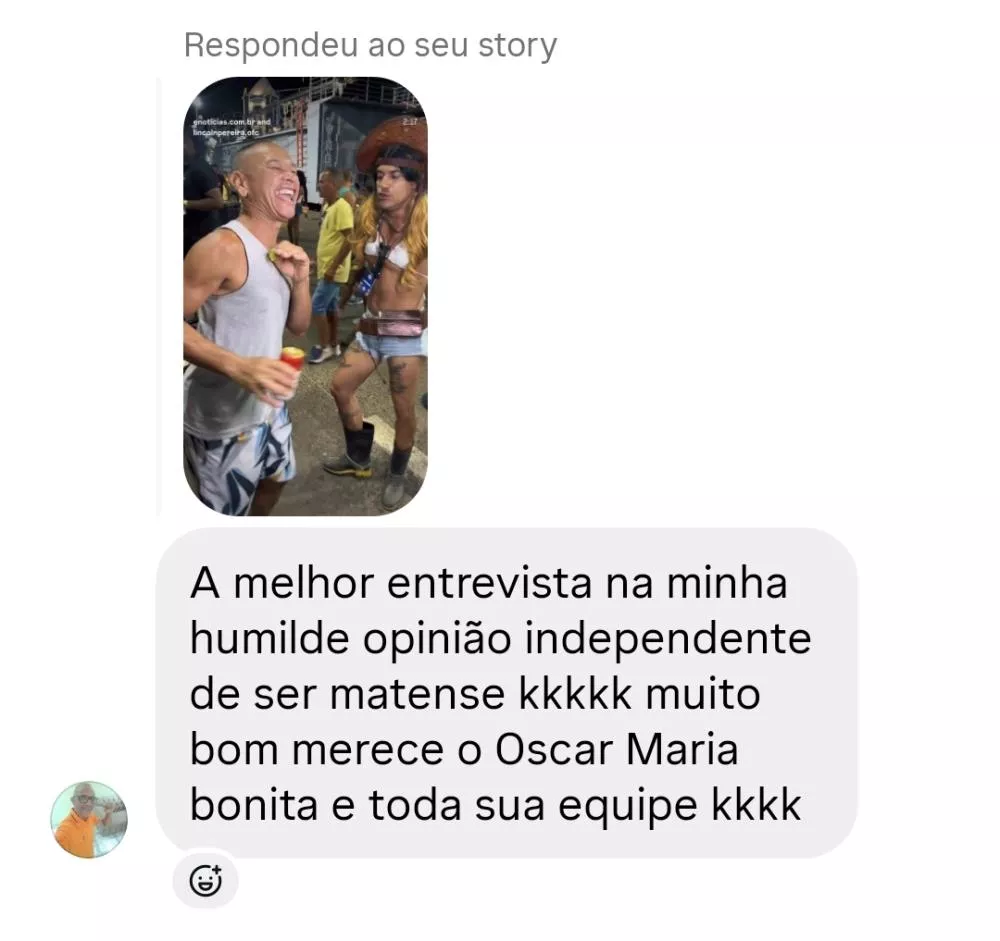Viewport: 1000px width, 941px height.
Task: Click the words "Maria bonita" in message
Action: click(x=465, y=777)
